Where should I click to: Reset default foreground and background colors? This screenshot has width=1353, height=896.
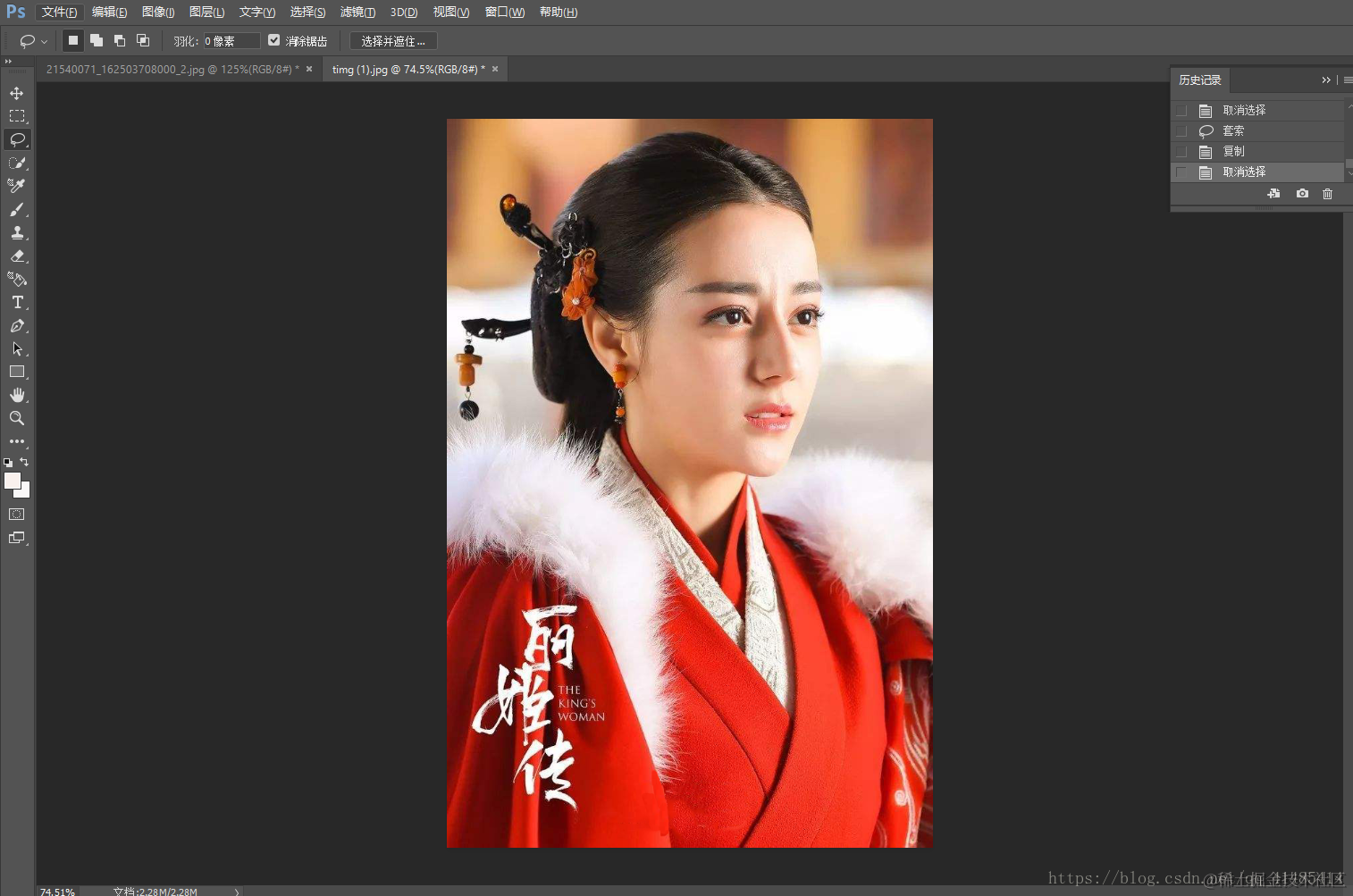pos(8,463)
